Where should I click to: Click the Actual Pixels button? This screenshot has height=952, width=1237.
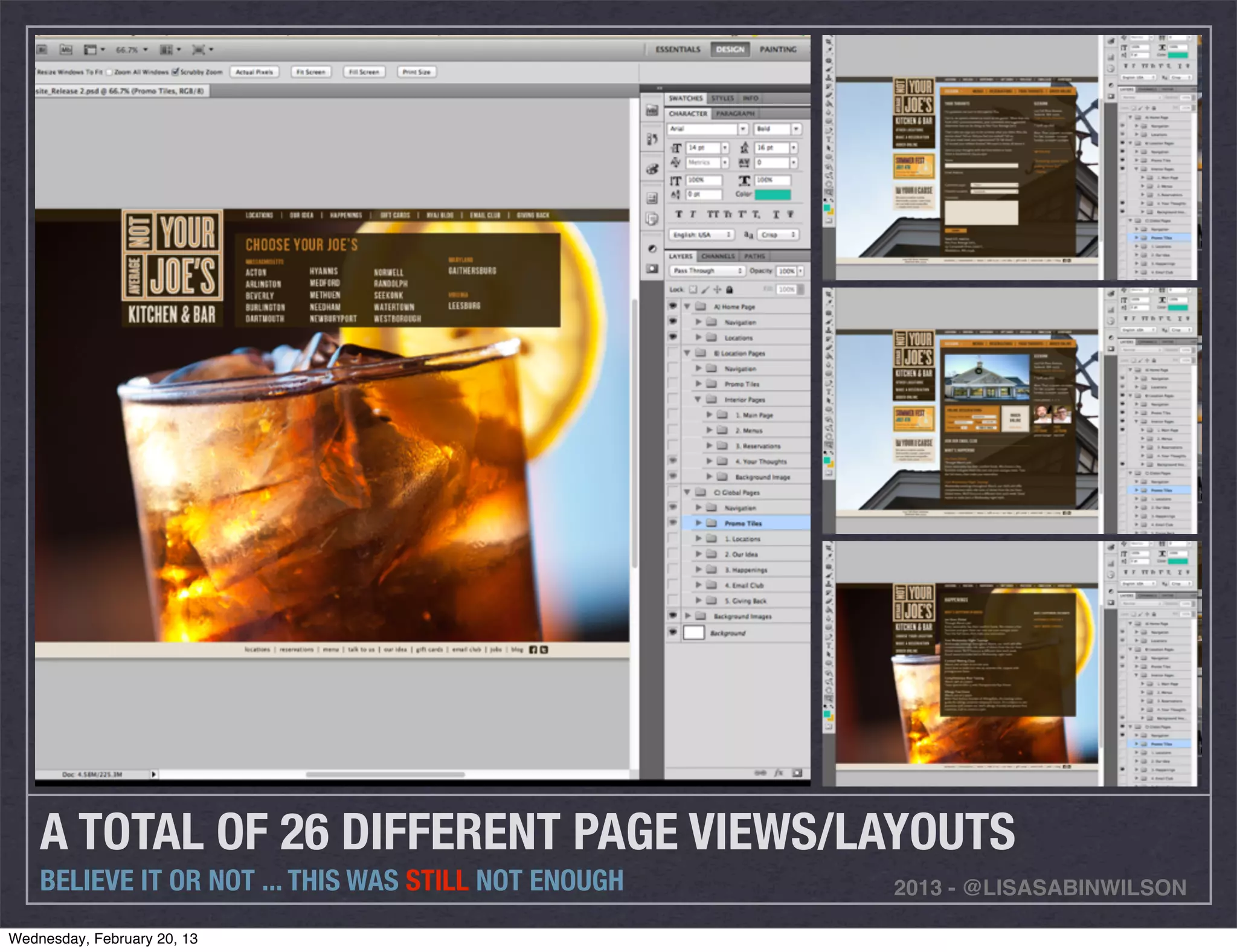point(254,72)
